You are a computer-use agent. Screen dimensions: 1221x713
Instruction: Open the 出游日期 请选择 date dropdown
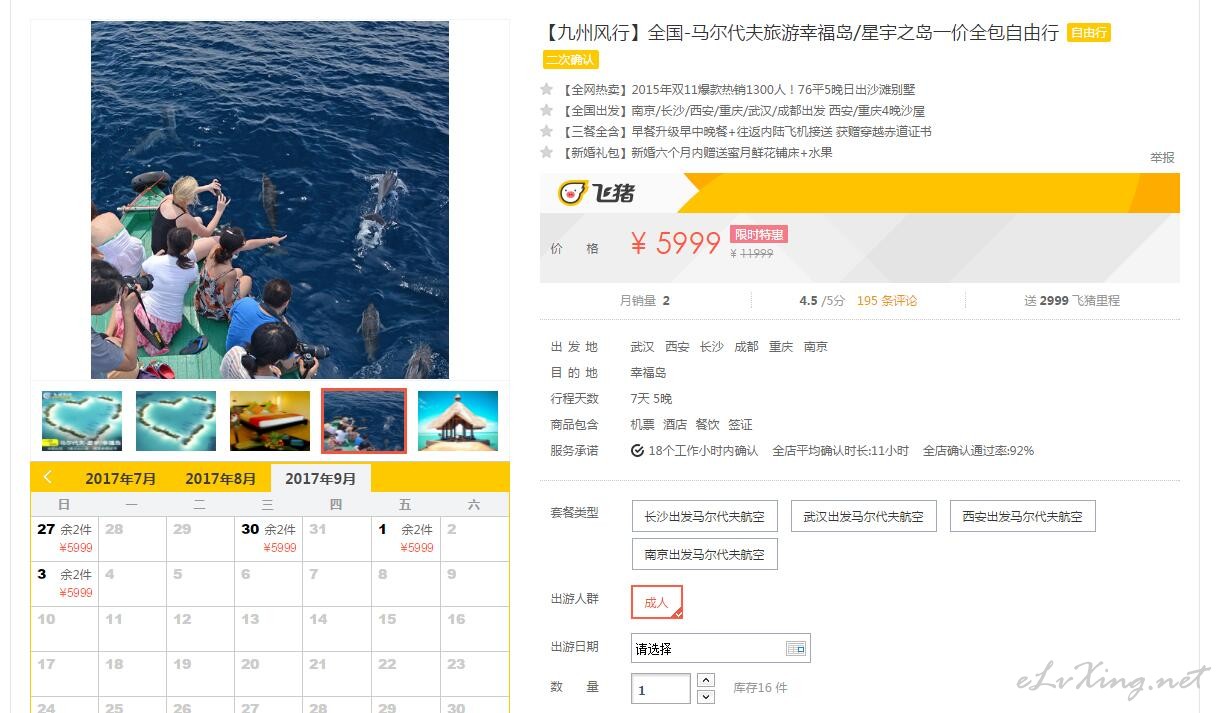[x=721, y=648]
